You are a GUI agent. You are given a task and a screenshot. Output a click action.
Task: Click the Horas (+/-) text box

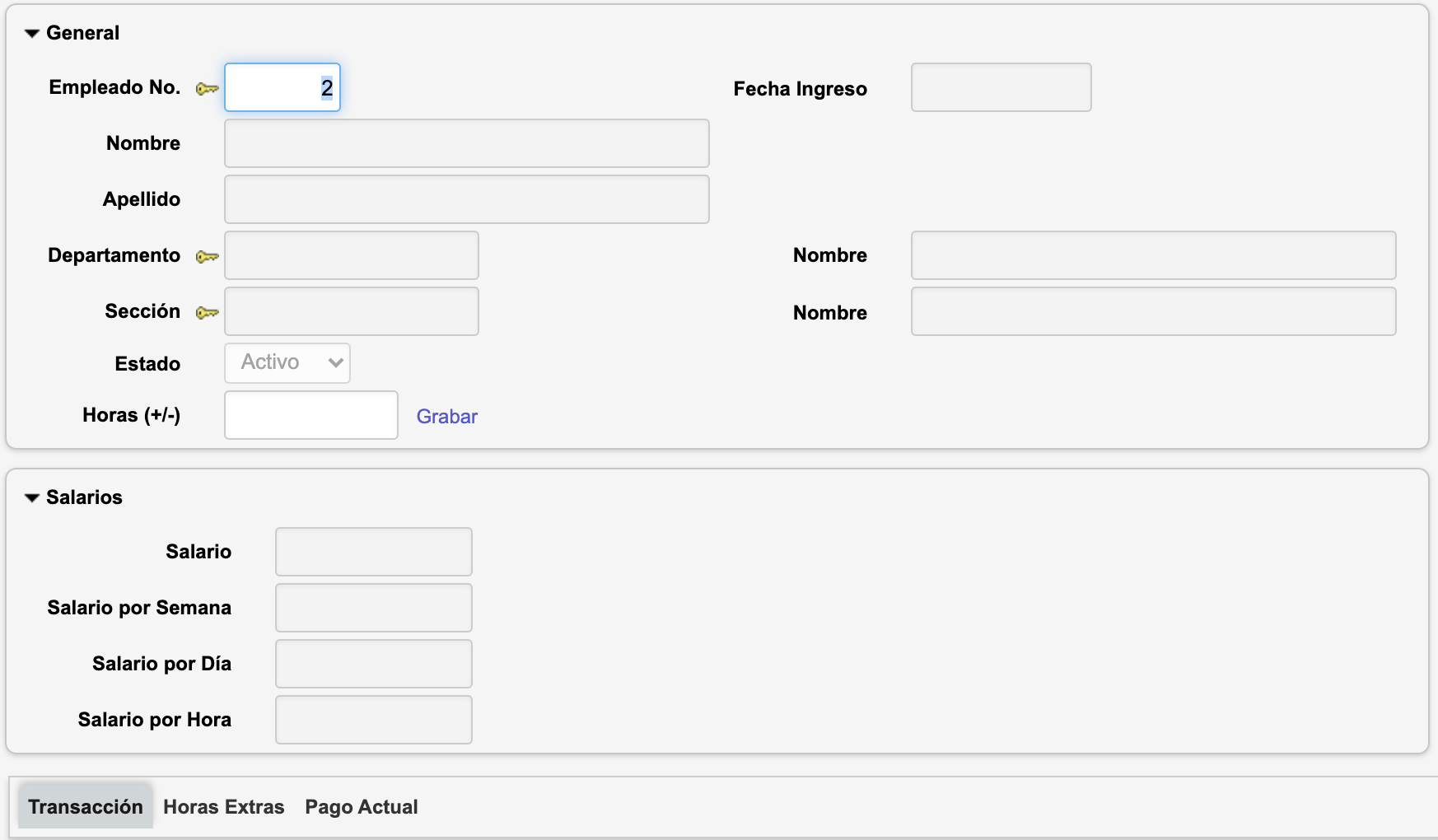pos(311,415)
